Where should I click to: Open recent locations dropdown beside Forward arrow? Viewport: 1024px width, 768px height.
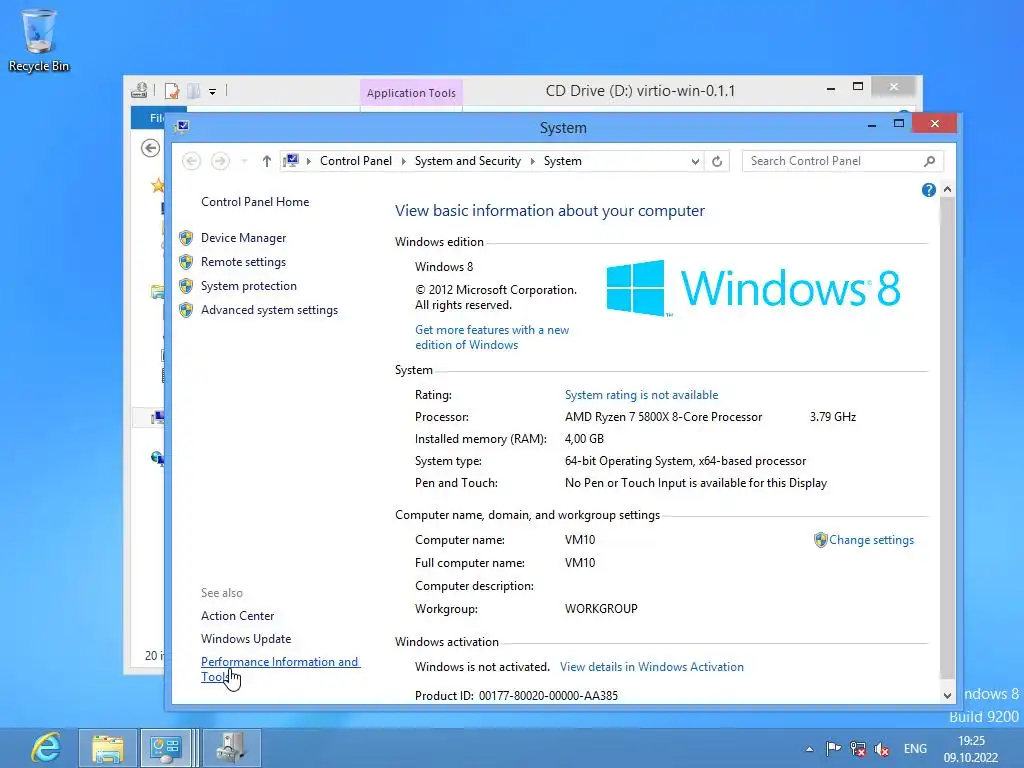(244, 161)
